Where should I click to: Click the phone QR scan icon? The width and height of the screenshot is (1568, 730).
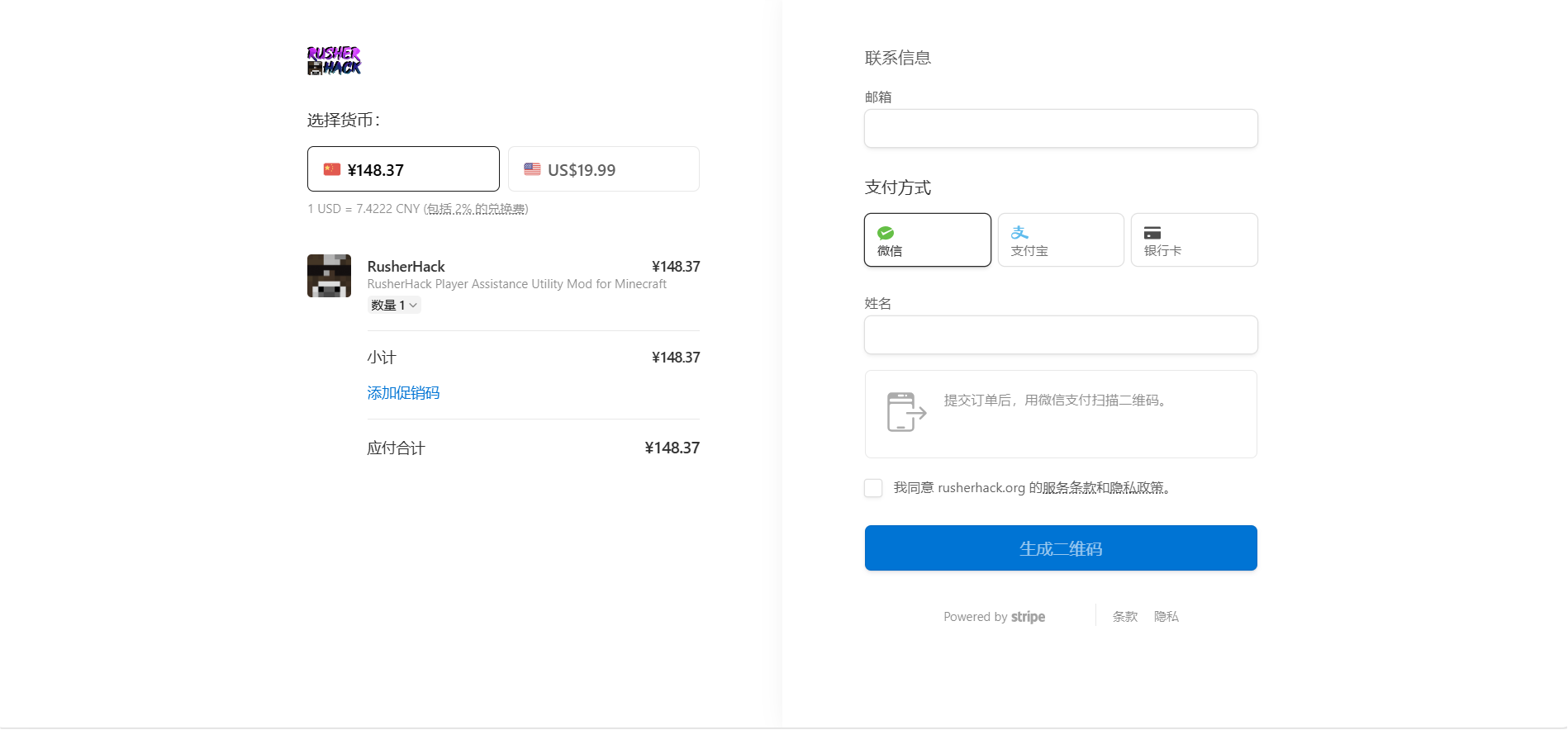[905, 411]
